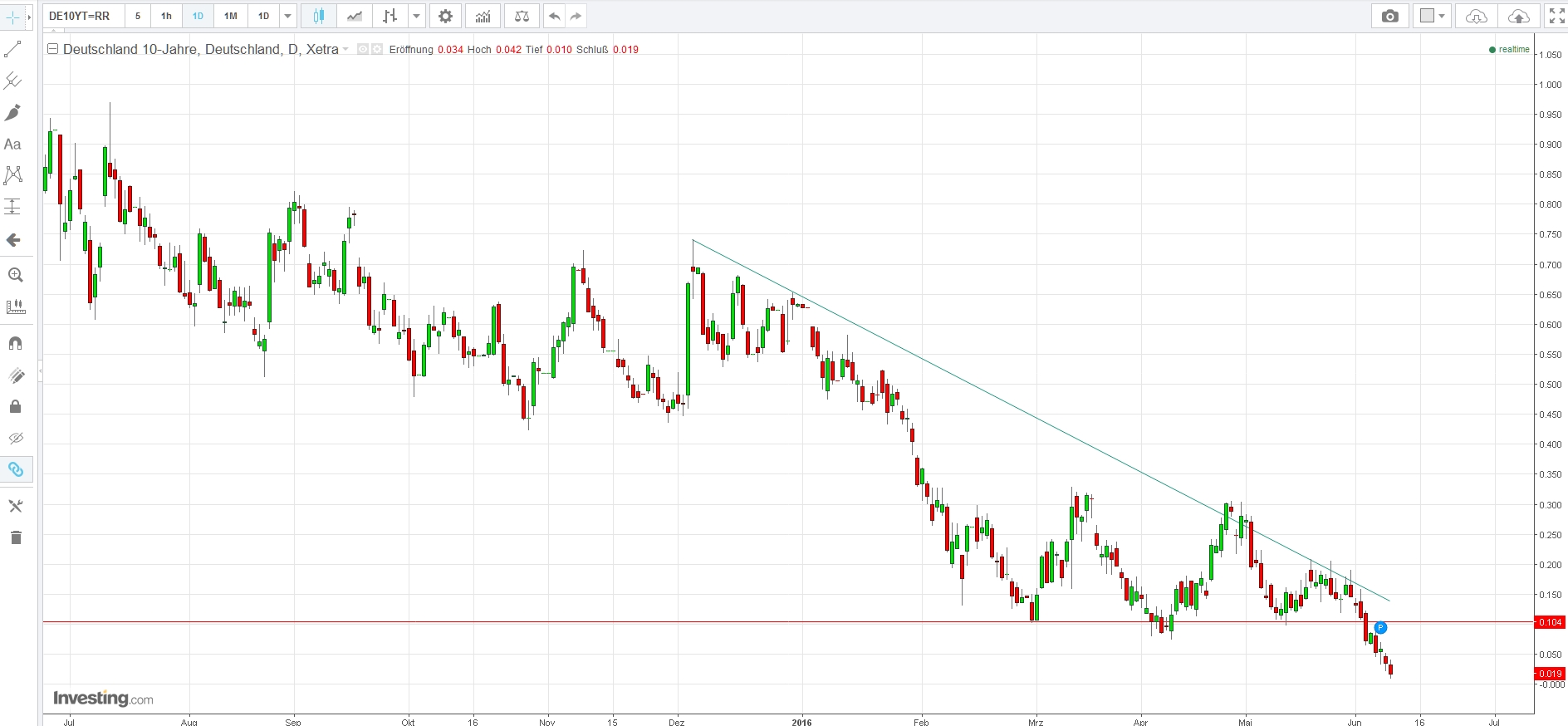Toggle hide all drawings eye icon
The width and height of the screenshot is (1568, 726).
(x=15, y=438)
